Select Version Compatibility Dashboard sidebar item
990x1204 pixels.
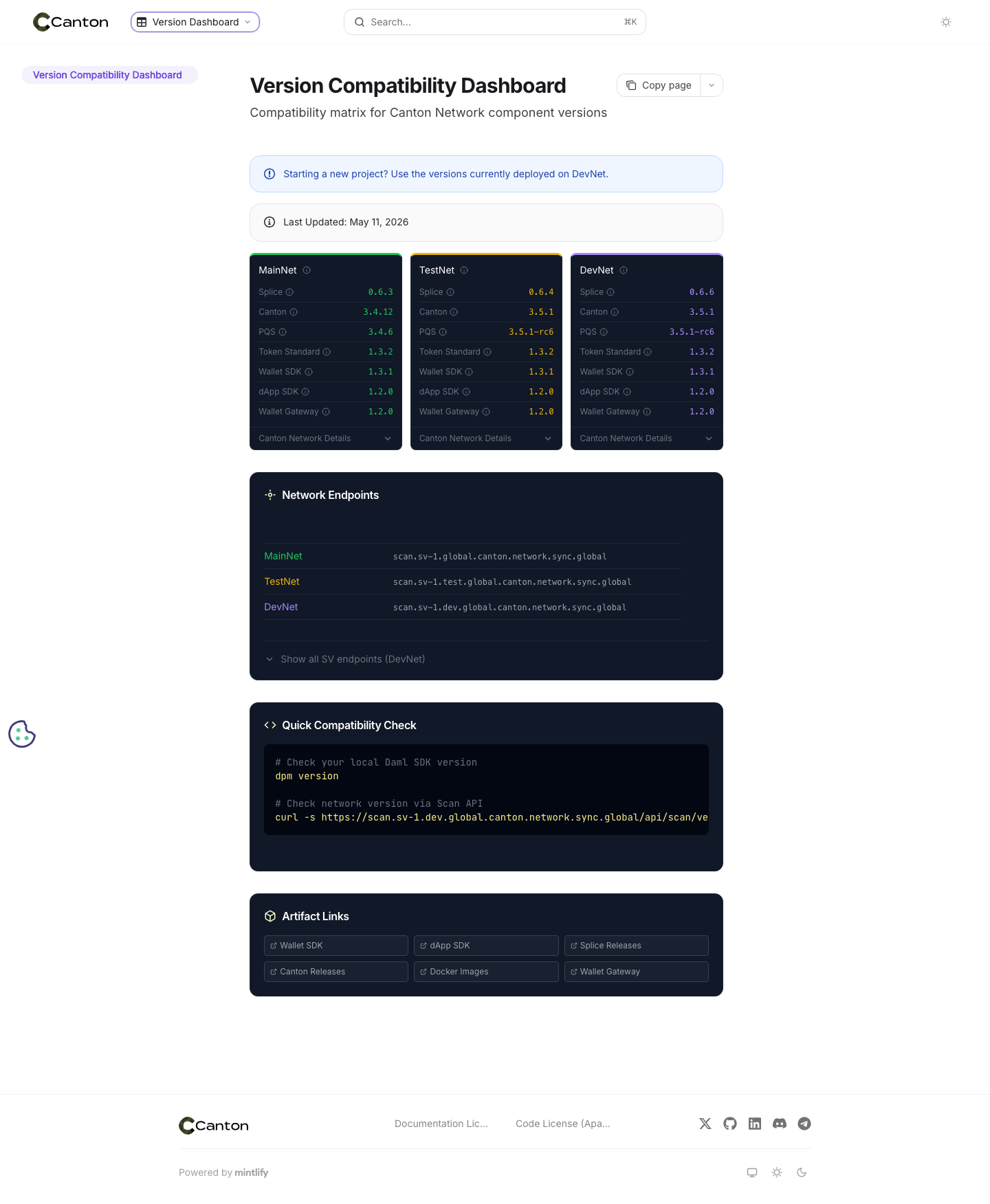(110, 75)
